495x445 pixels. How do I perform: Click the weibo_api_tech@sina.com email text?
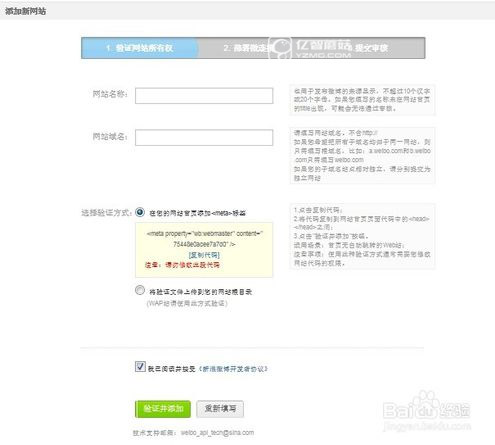217,433
